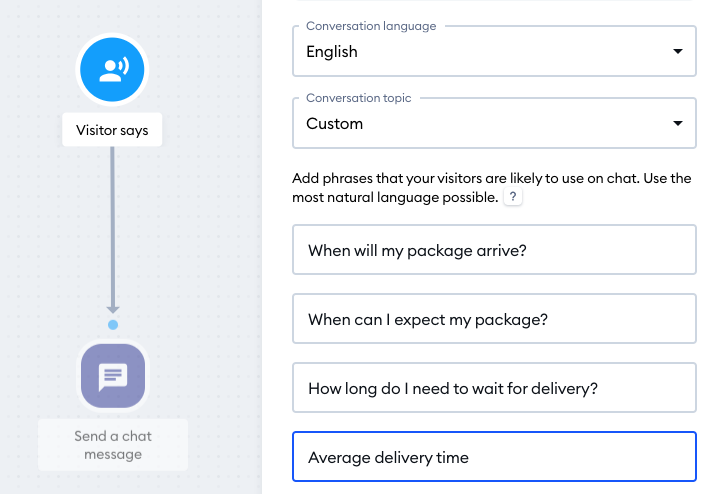Click the arrowhead above the blue dot
723x494 pixels.
[x=113, y=309]
